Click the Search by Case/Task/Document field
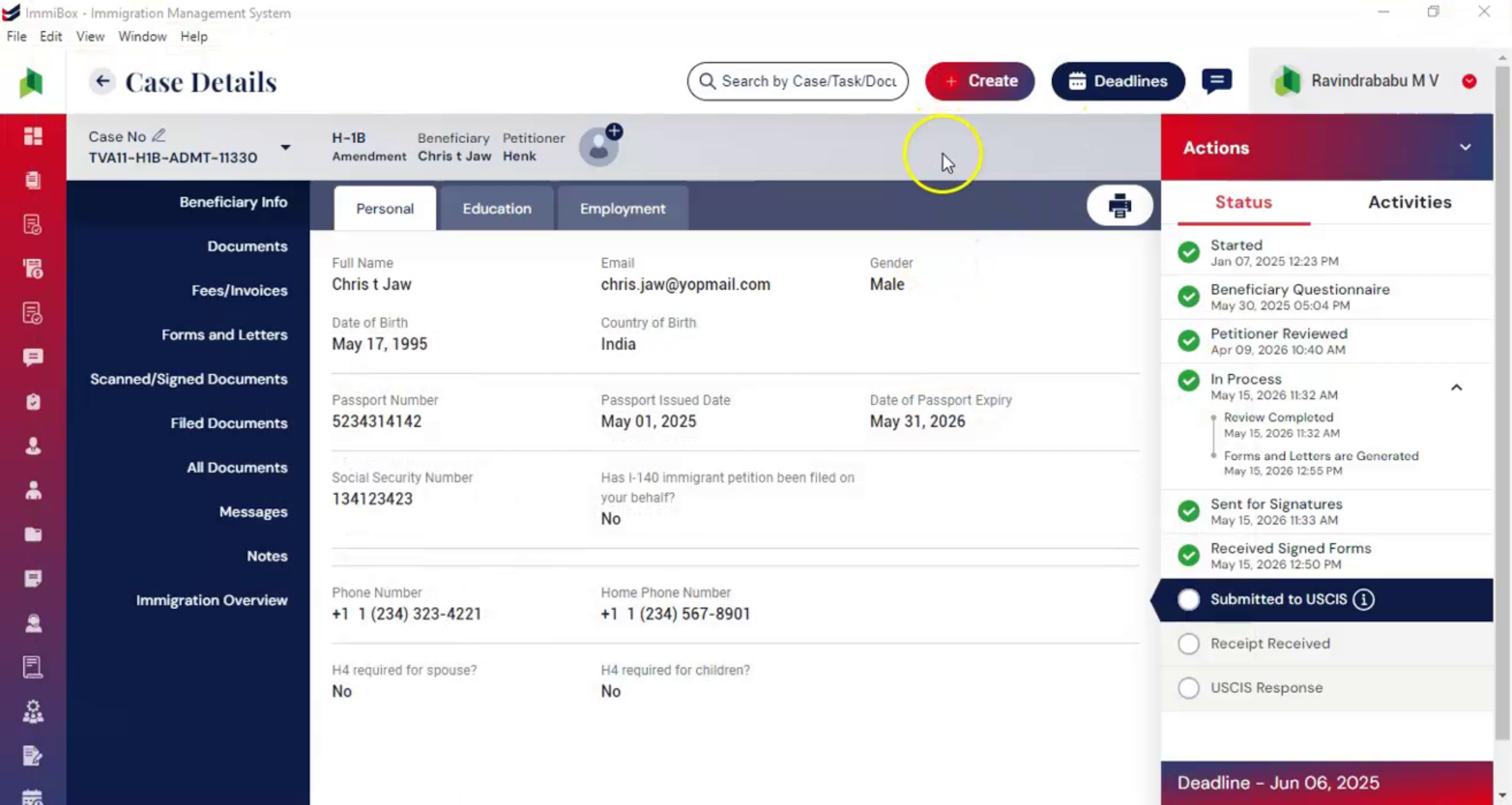Viewport: 1512px width, 805px height. (798, 81)
